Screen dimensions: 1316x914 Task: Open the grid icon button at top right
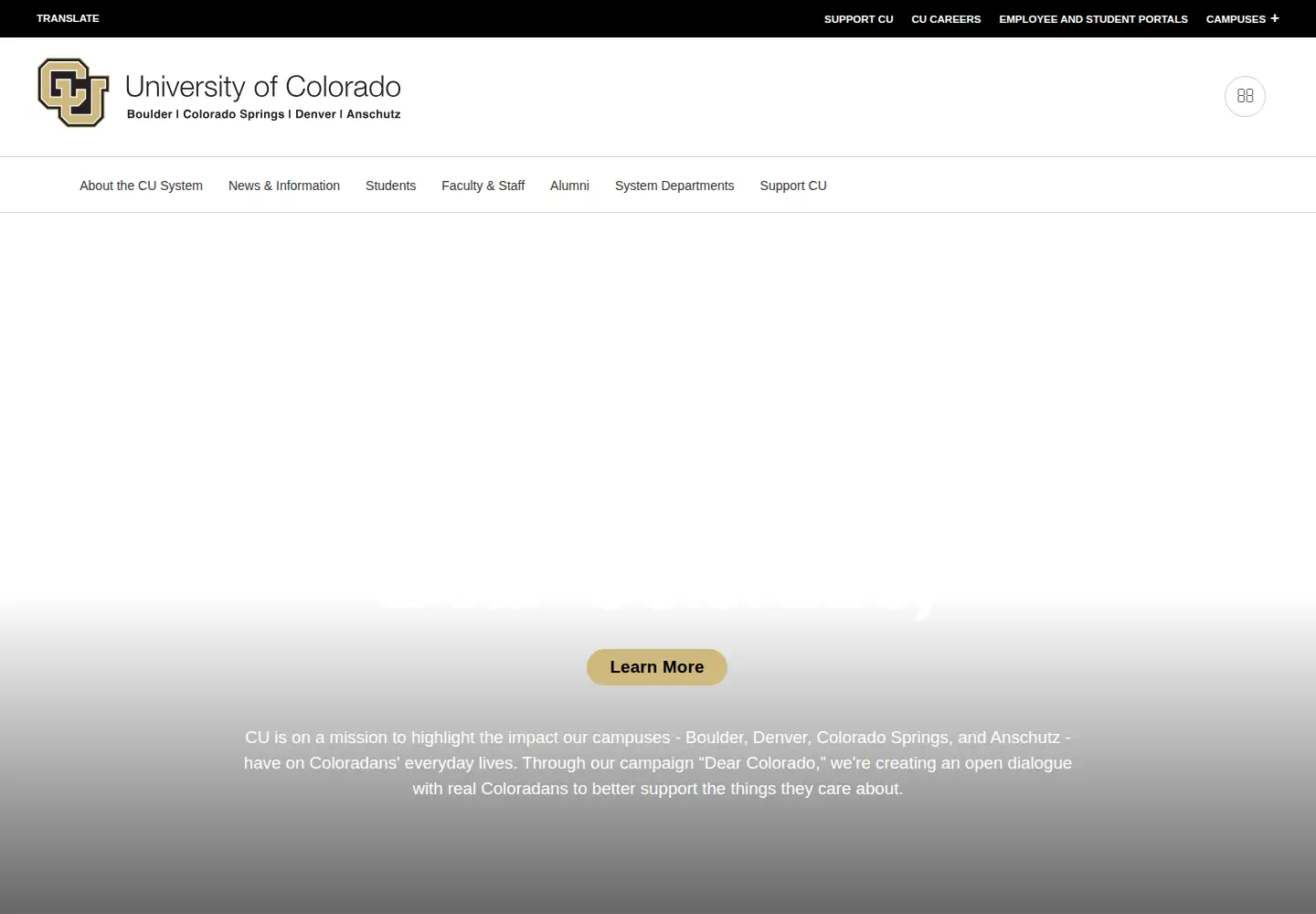[1245, 96]
